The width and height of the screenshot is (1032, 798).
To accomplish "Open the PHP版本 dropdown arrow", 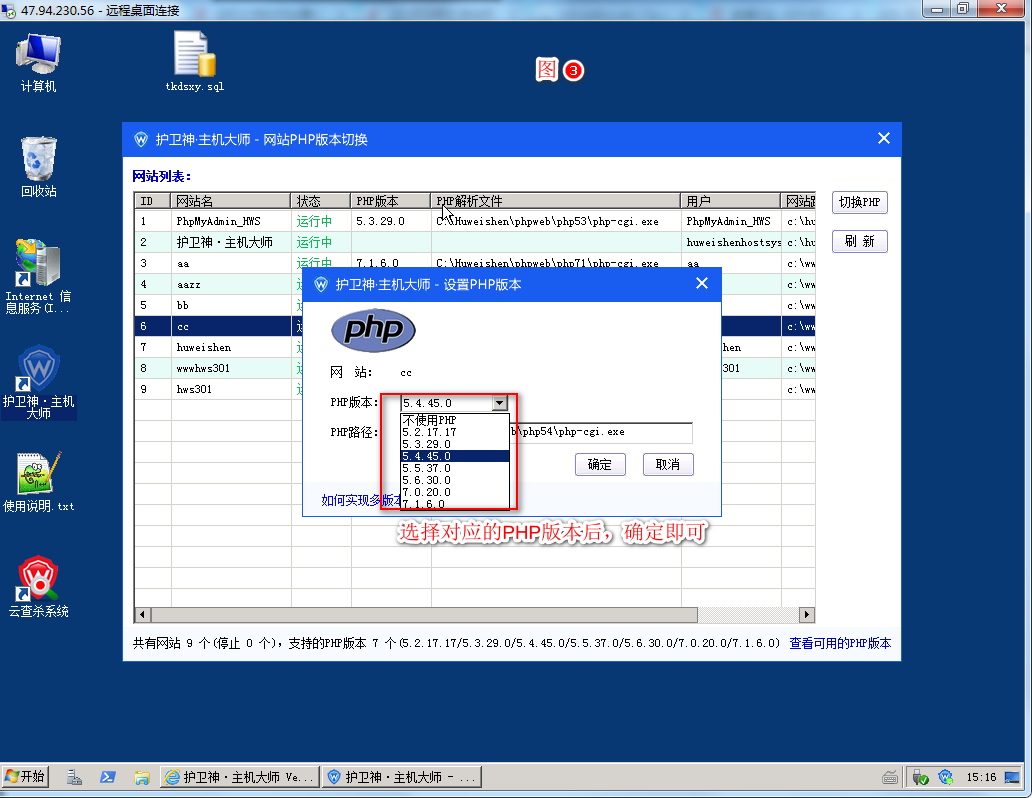I will point(499,403).
